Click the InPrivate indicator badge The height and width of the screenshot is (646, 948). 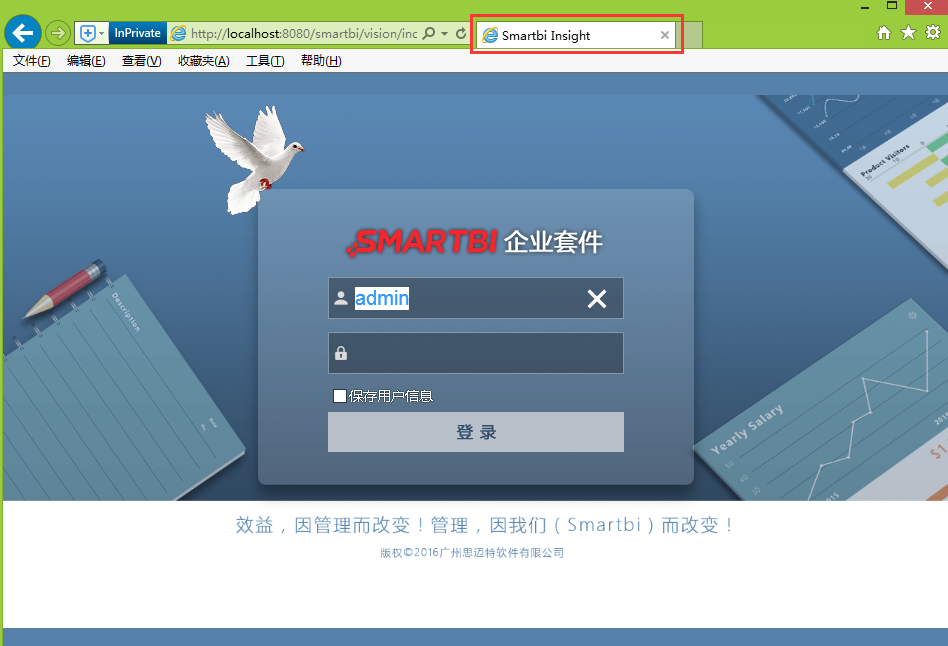pos(137,33)
